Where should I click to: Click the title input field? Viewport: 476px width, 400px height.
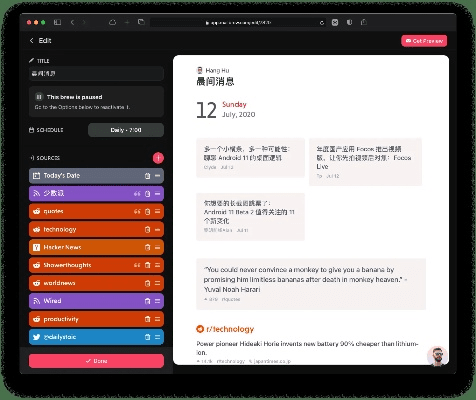pyautogui.click(x=96, y=73)
